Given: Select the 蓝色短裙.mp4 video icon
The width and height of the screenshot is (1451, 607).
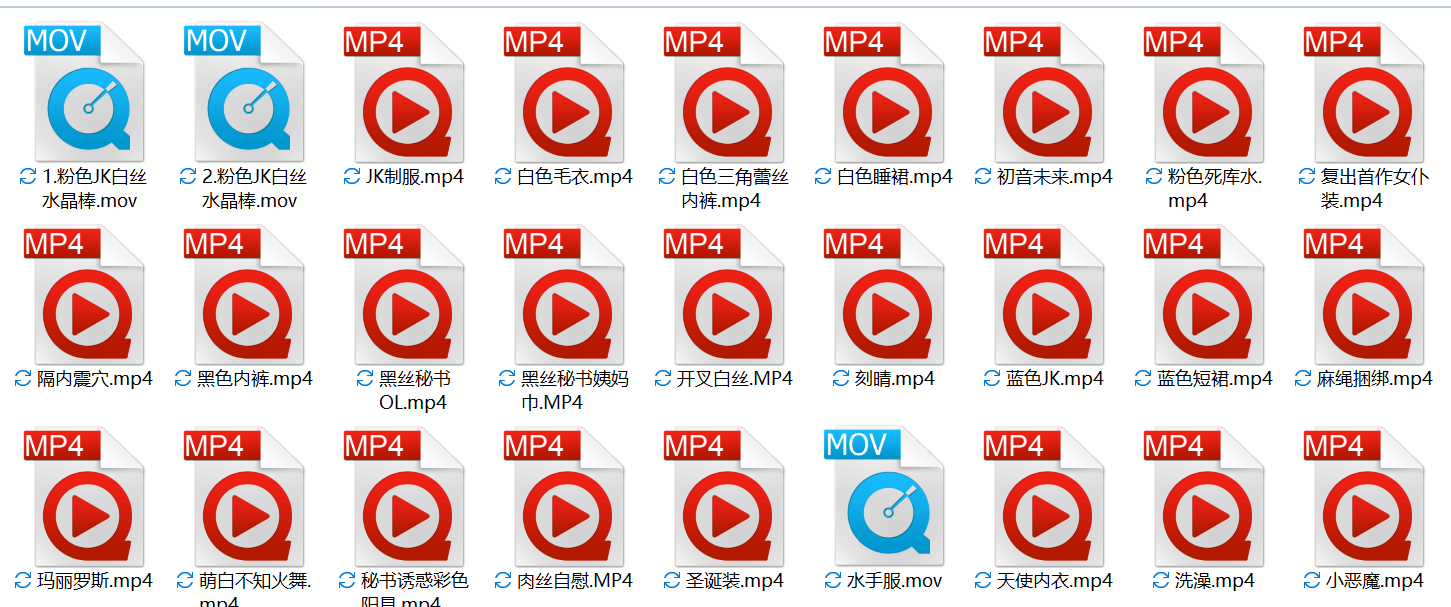Looking at the screenshot, I should (1204, 294).
